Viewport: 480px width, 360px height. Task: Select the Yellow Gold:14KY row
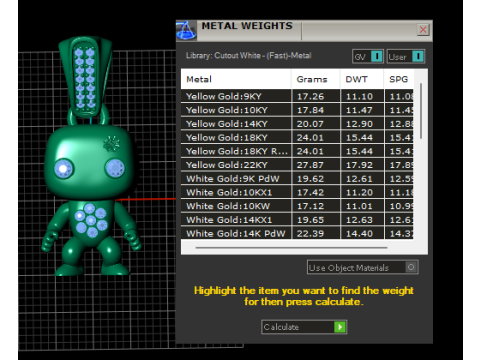[297, 124]
